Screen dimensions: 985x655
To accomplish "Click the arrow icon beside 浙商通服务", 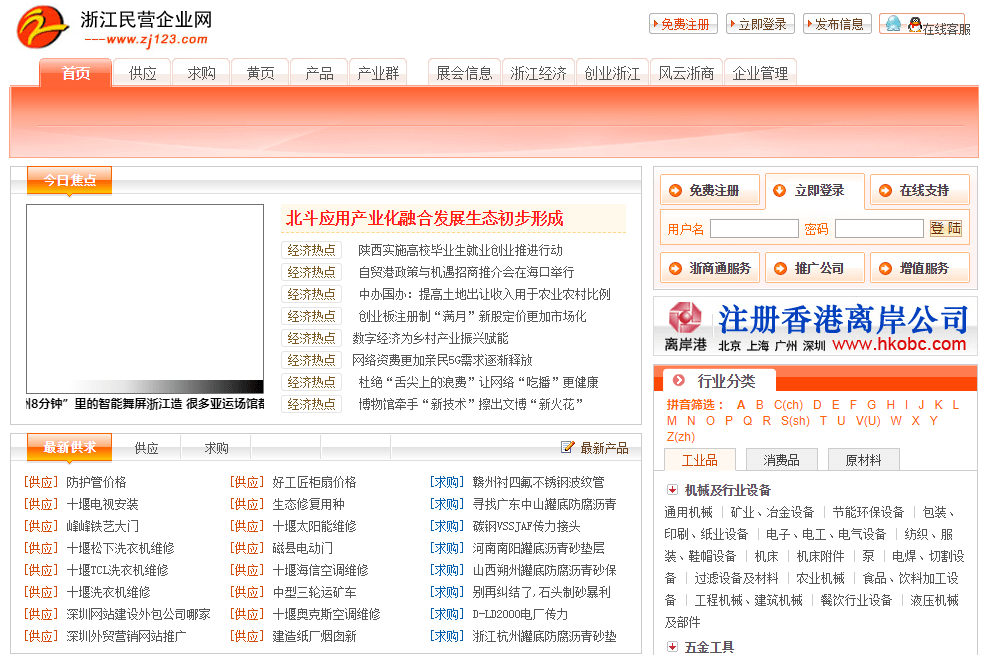I will click(674, 268).
